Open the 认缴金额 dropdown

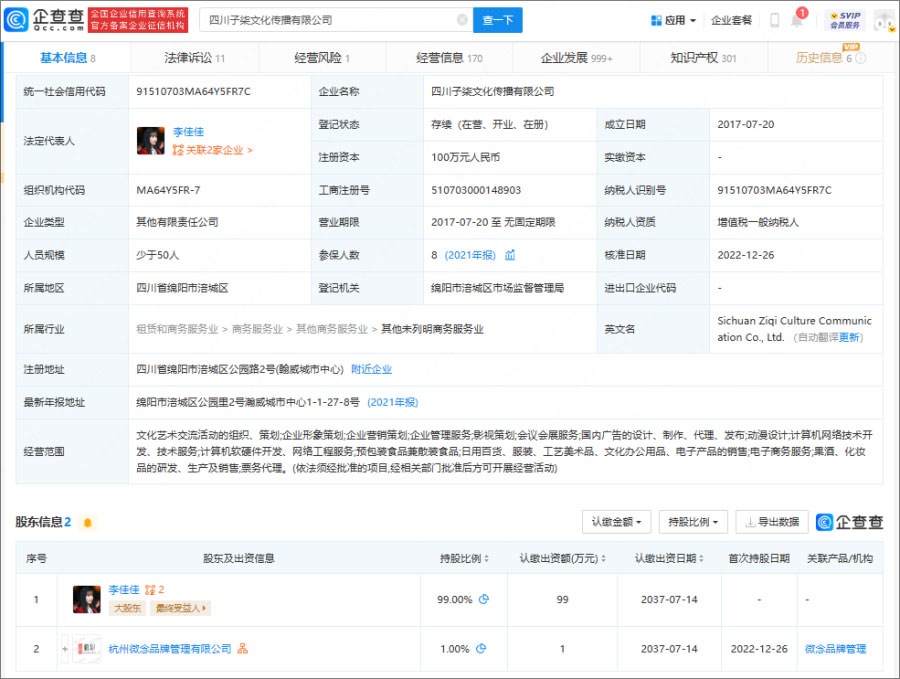coord(615,522)
